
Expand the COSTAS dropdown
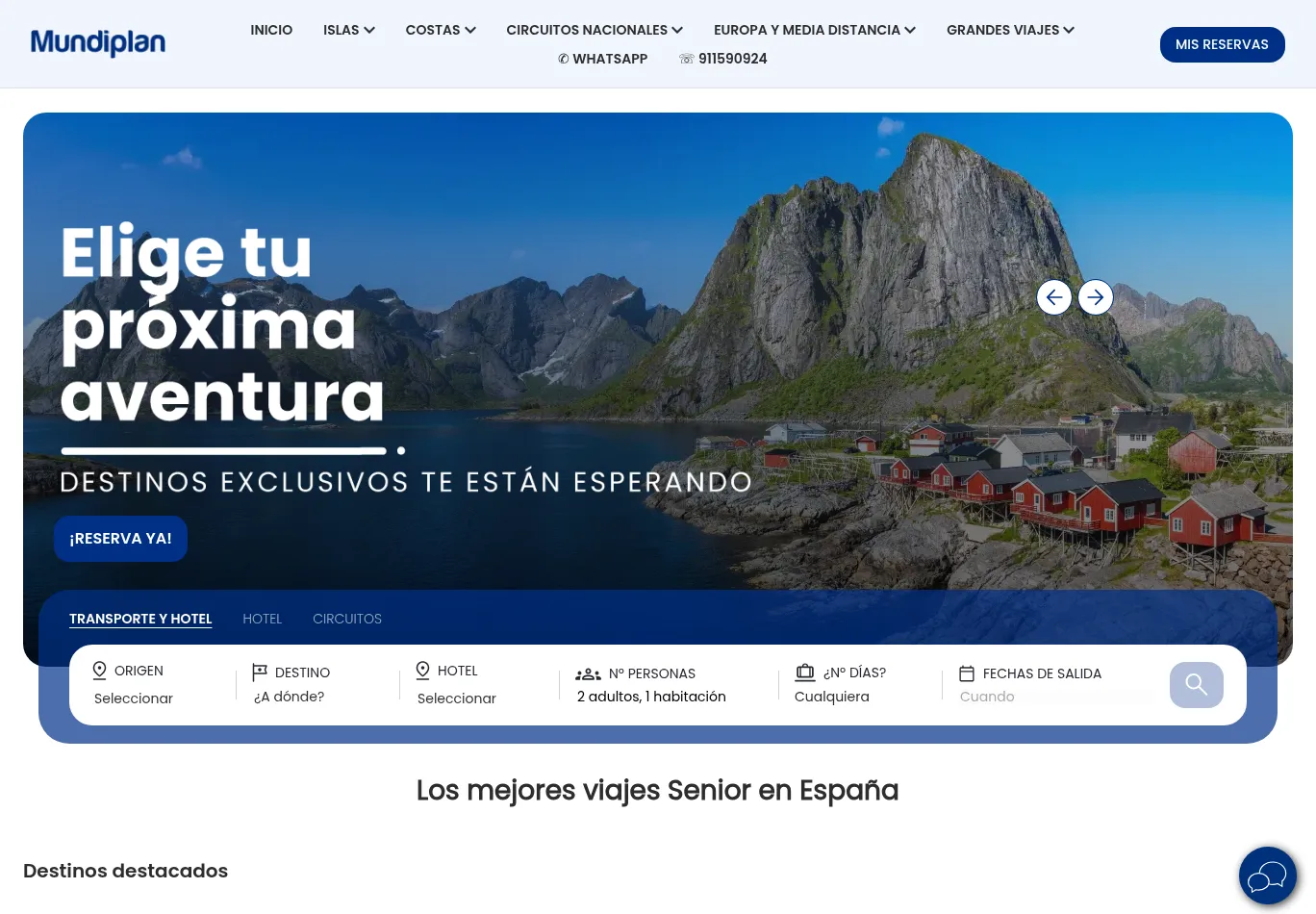tap(441, 30)
